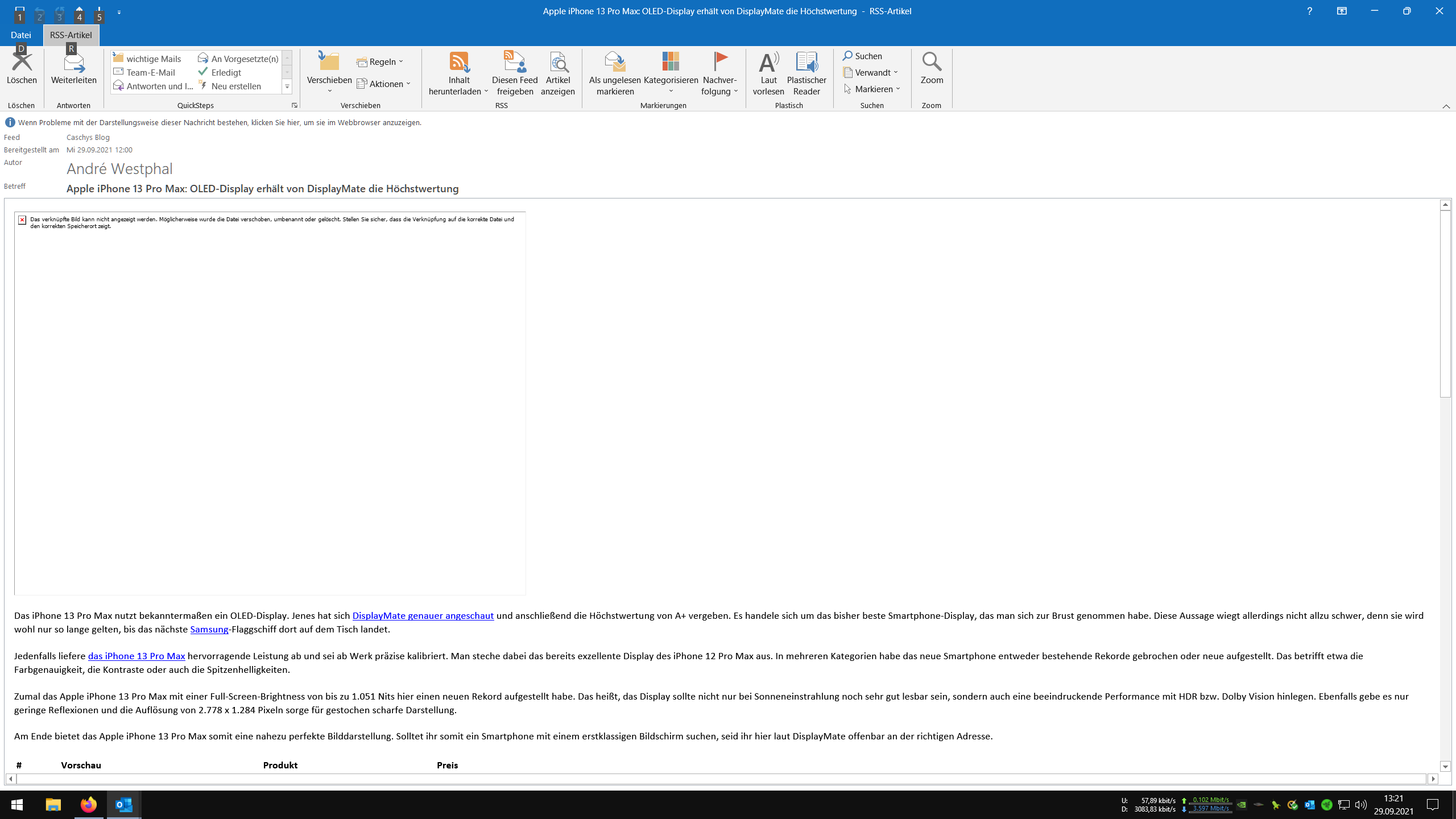The image size is (1456, 819).
Task: Expand the QuickSteps gallery with the More arrow
Action: coord(287,86)
